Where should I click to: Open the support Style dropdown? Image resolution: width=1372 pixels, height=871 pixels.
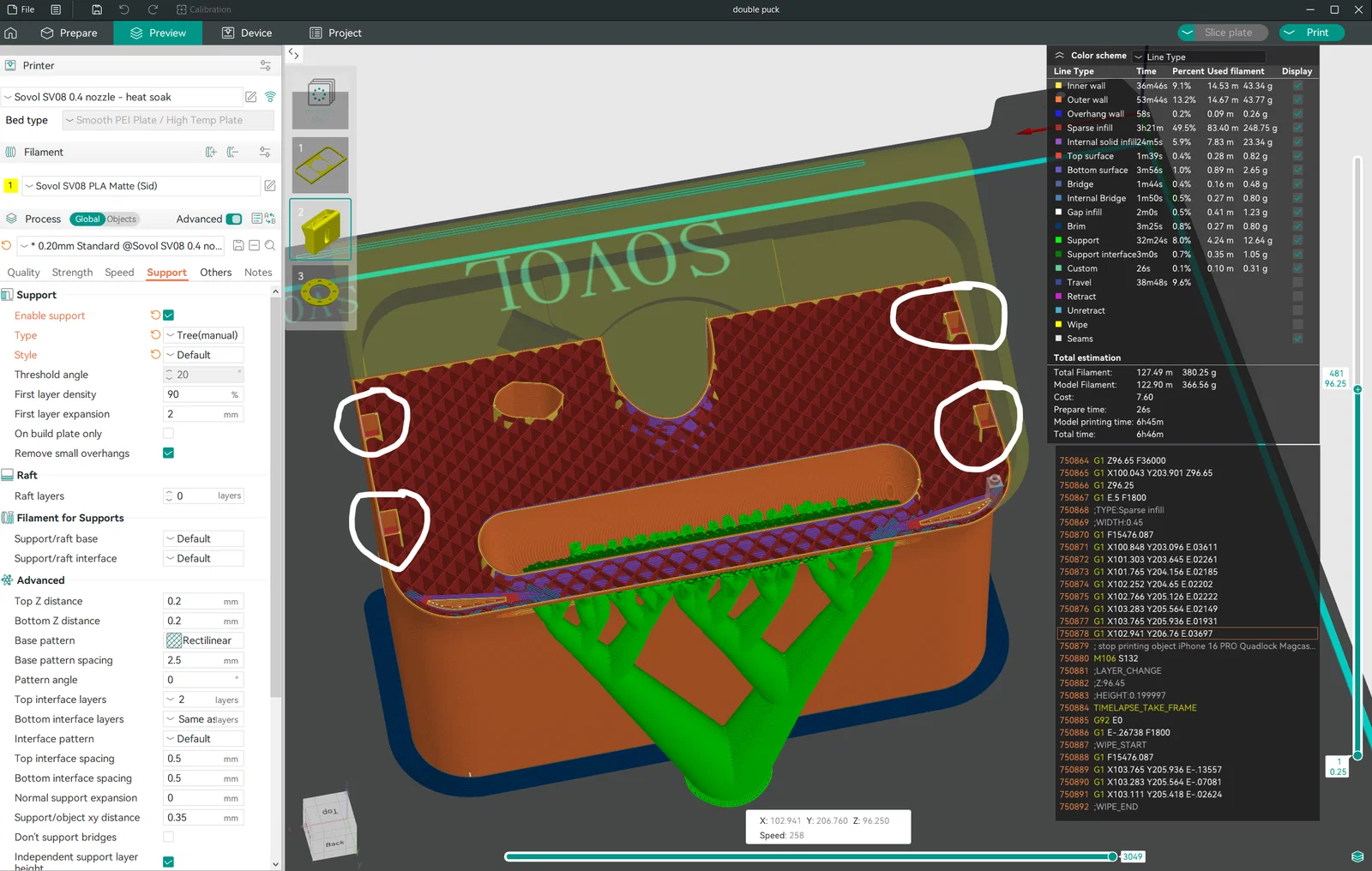coord(203,355)
